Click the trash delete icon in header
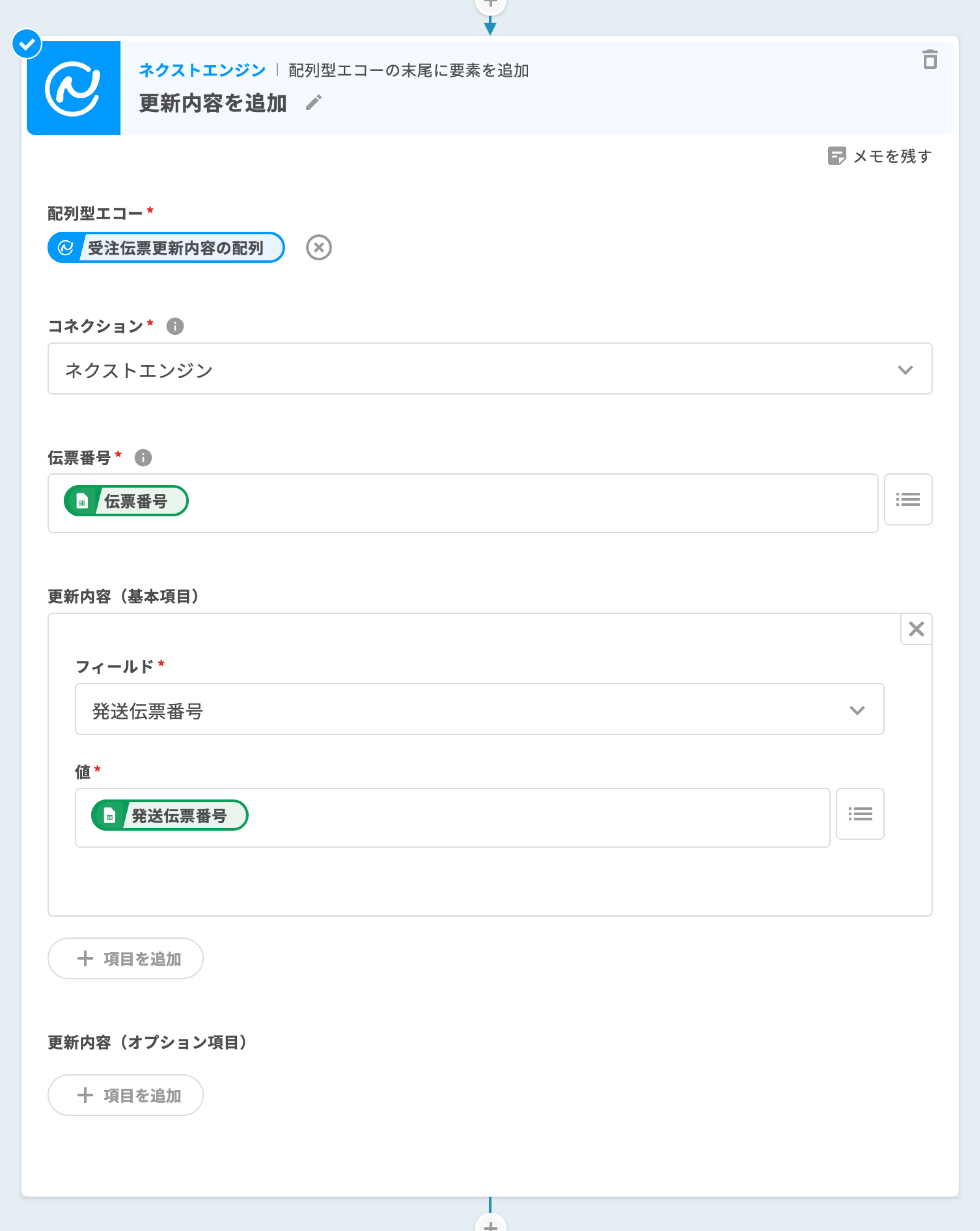 coord(930,59)
